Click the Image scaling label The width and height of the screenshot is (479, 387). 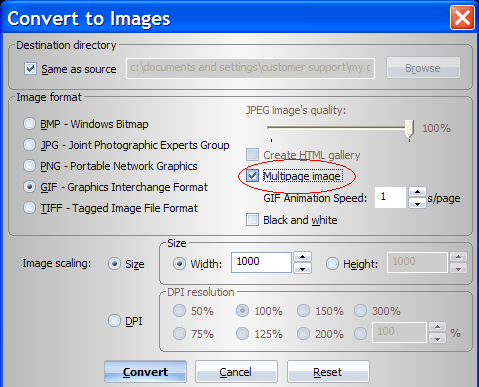tap(57, 263)
